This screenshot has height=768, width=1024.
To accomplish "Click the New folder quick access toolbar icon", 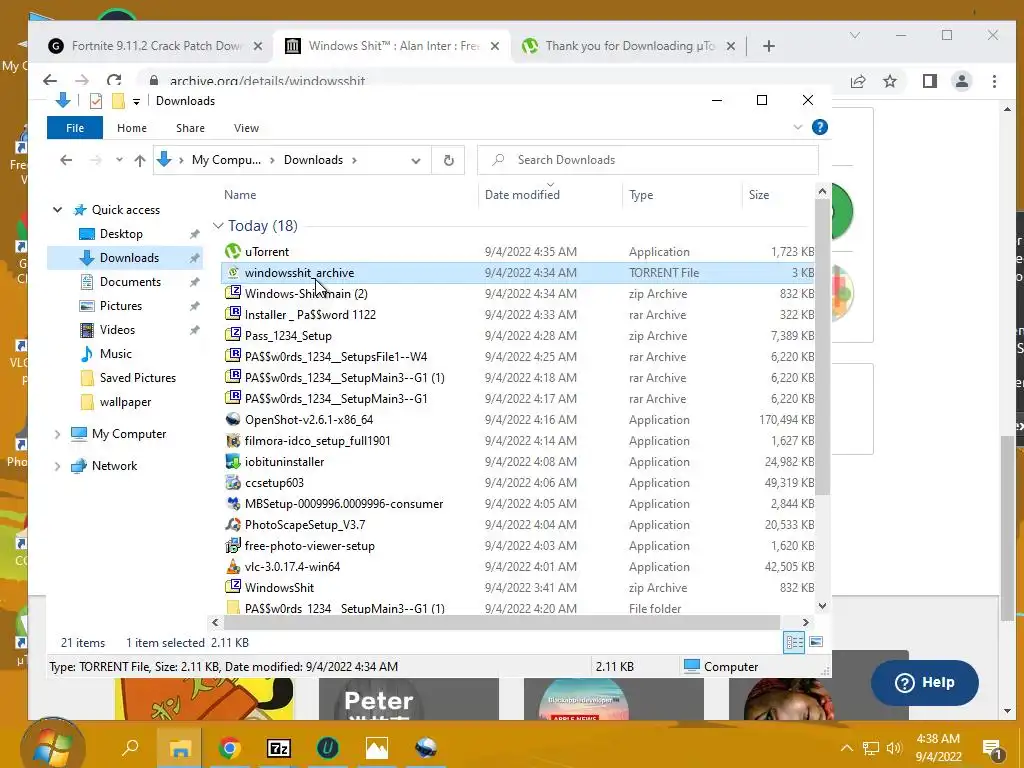I will (x=118, y=101).
